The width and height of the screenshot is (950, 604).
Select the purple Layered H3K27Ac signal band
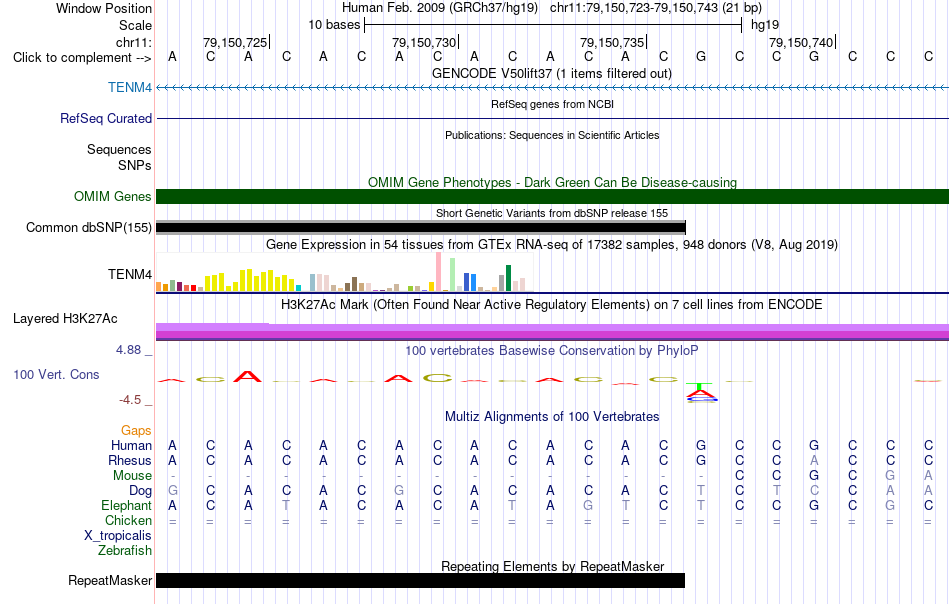coord(552,331)
